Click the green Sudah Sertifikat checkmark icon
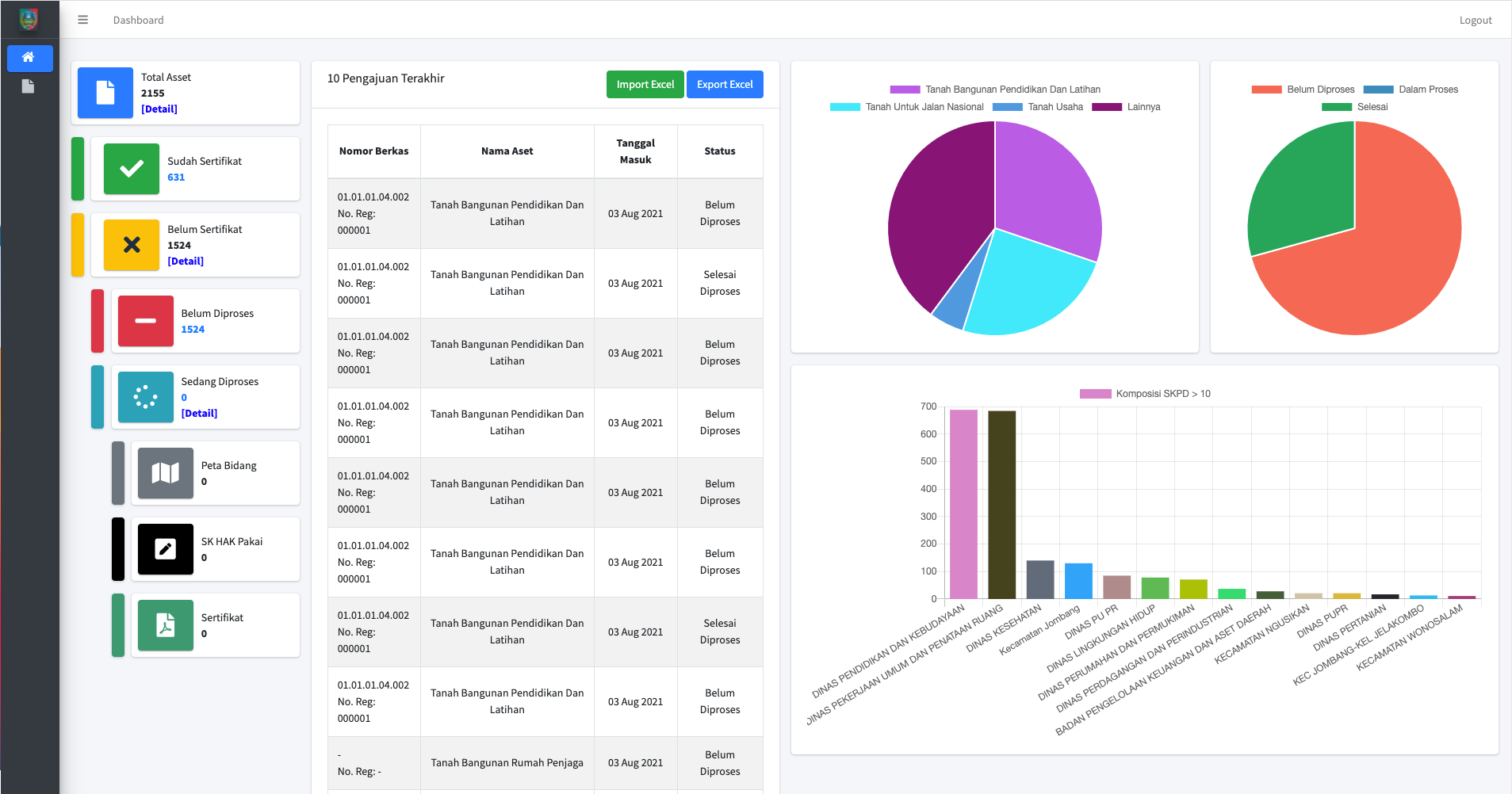 pos(131,169)
